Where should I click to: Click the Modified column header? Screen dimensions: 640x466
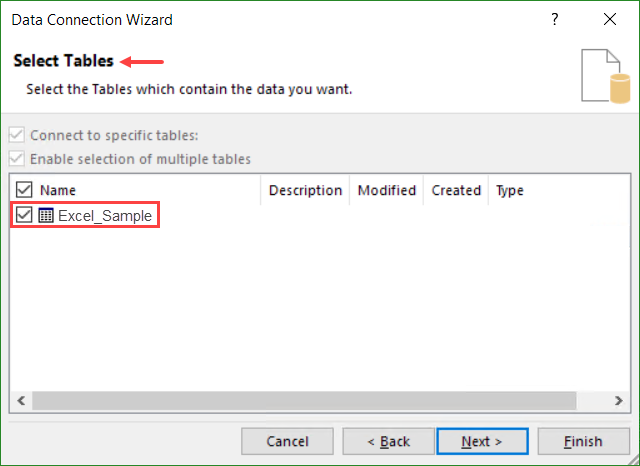pos(386,190)
